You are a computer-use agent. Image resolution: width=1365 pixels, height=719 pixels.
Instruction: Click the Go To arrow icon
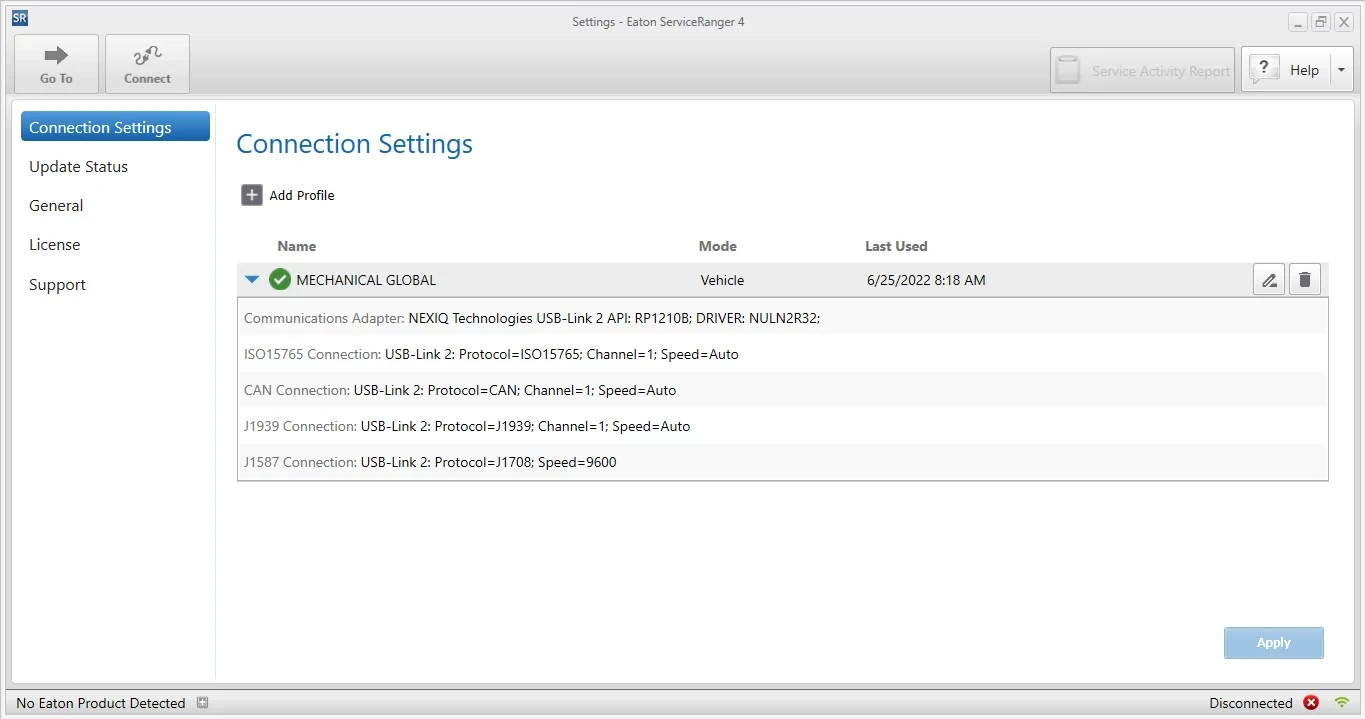click(56, 56)
